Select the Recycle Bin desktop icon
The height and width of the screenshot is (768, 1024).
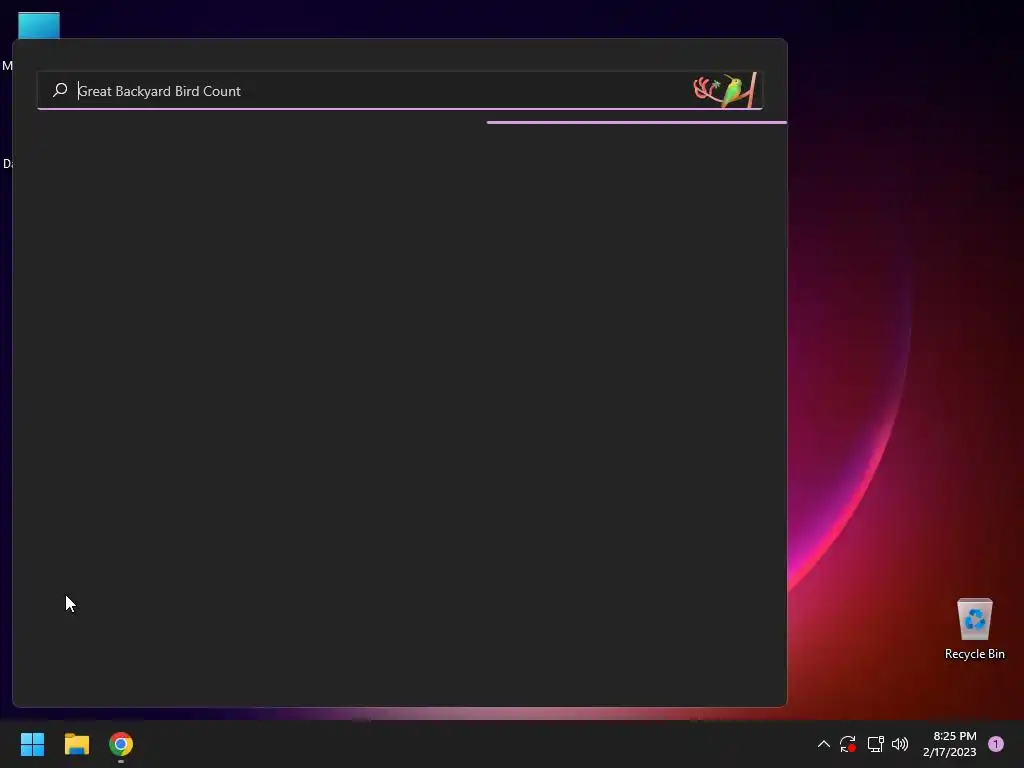click(x=974, y=629)
